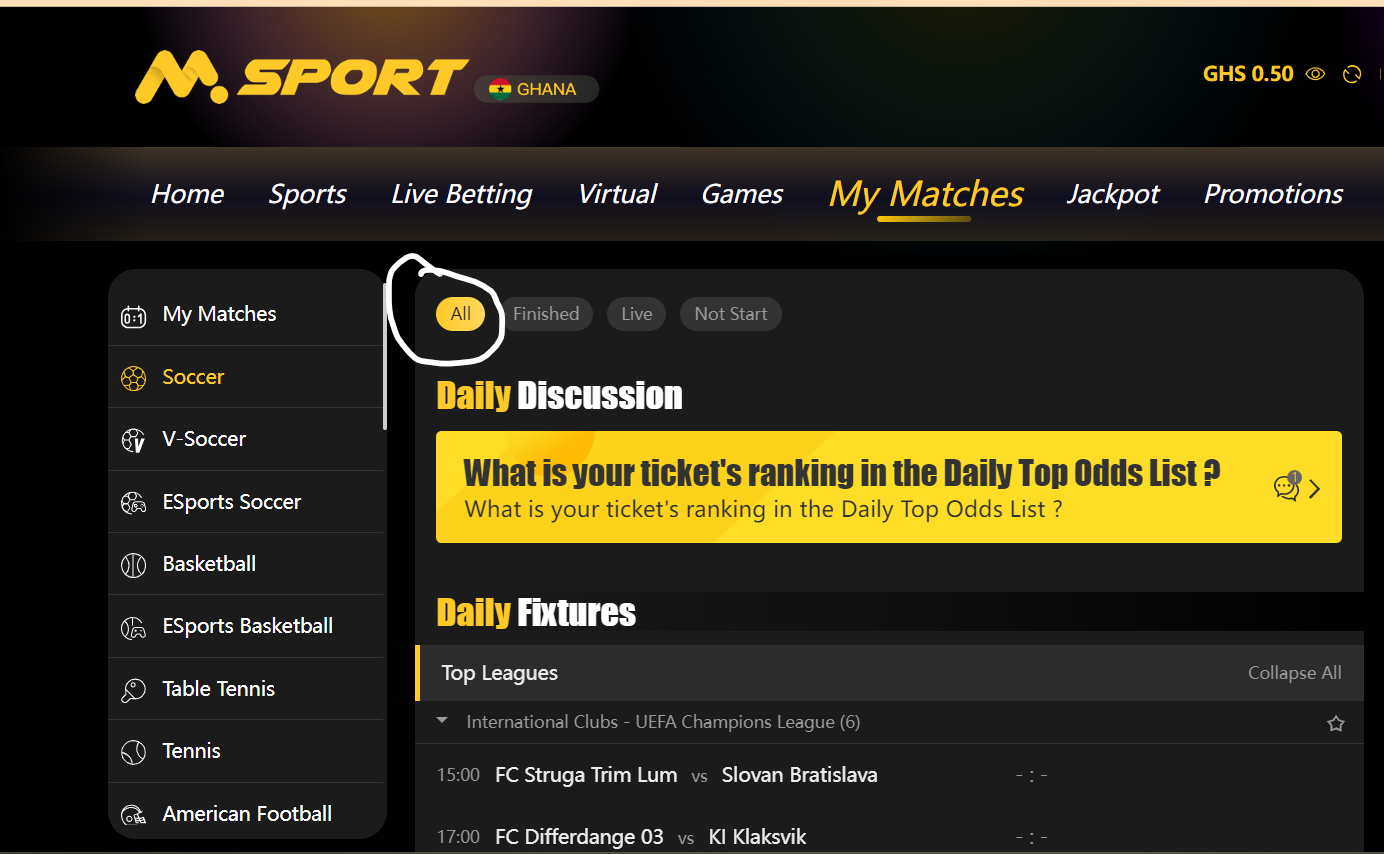Image resolution: width=1384 pixels, height=854 pixels.
Task: Open Daily Discussion banner chevron arrow
Action: pos(1314,489)
